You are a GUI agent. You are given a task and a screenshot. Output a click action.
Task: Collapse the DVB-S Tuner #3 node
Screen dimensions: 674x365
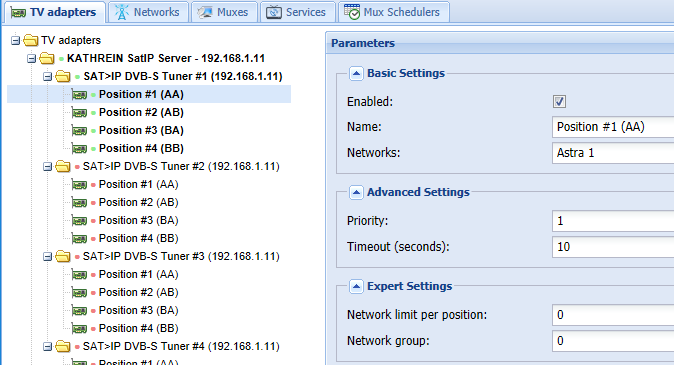tap(48, 257)
